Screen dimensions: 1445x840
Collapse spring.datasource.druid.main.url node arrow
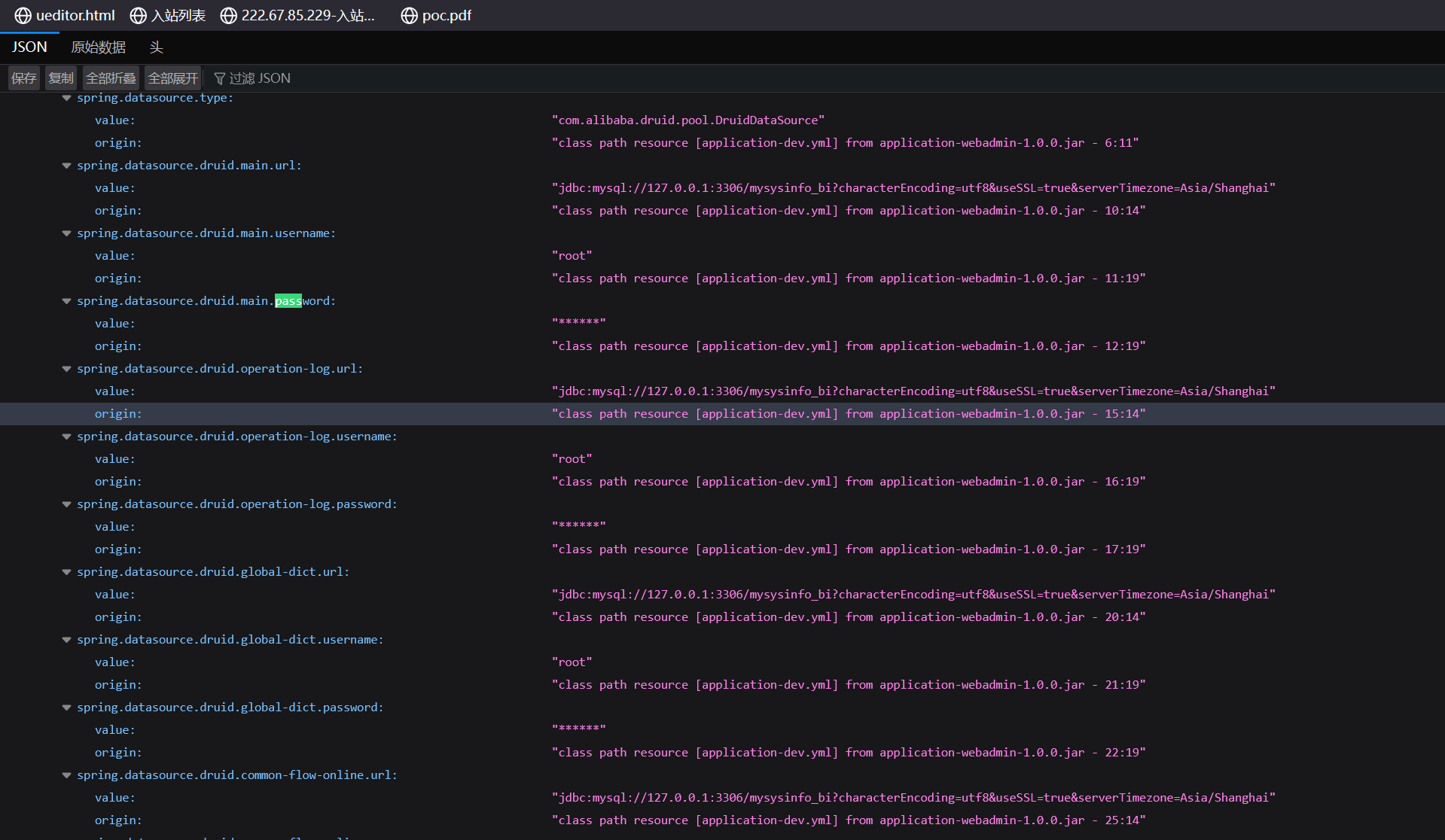click(67, 166)
